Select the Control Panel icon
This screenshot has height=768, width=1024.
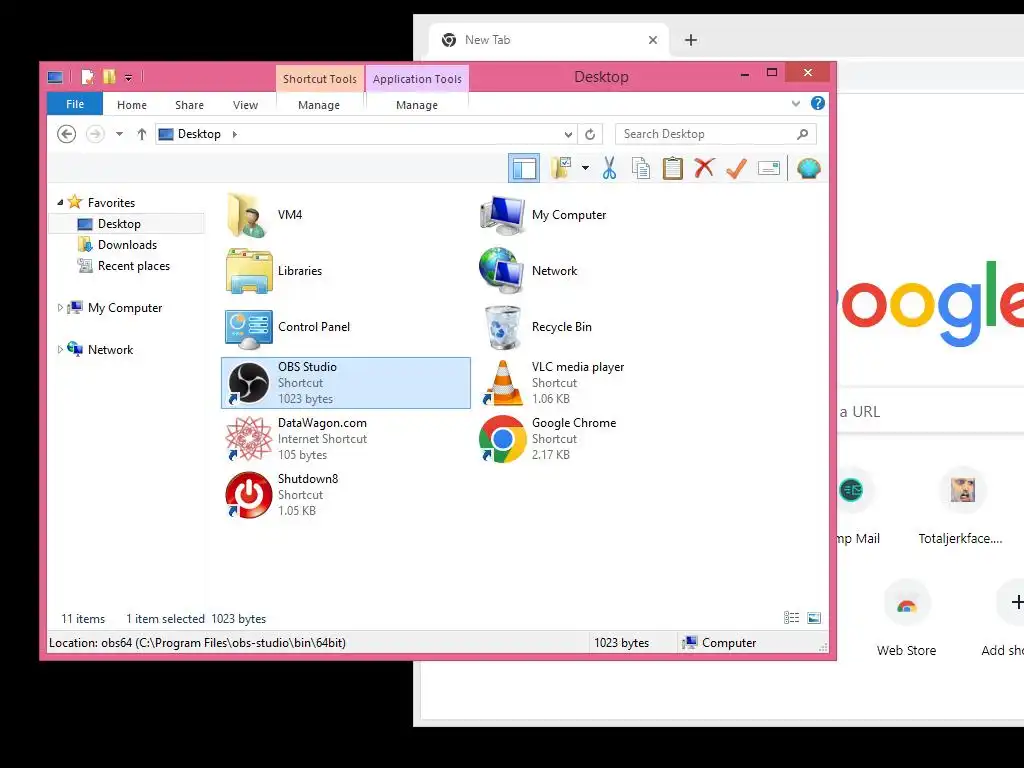(x=248, y=327)
